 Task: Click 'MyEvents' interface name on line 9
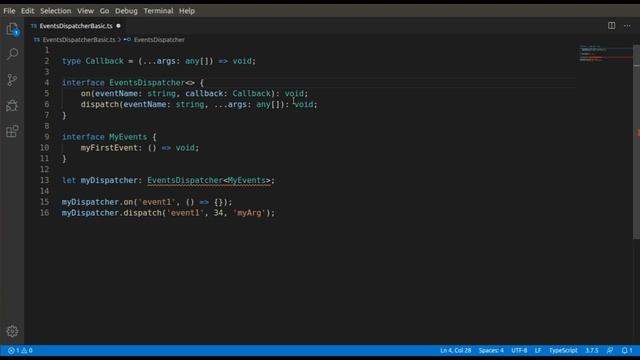coord(128,137)
